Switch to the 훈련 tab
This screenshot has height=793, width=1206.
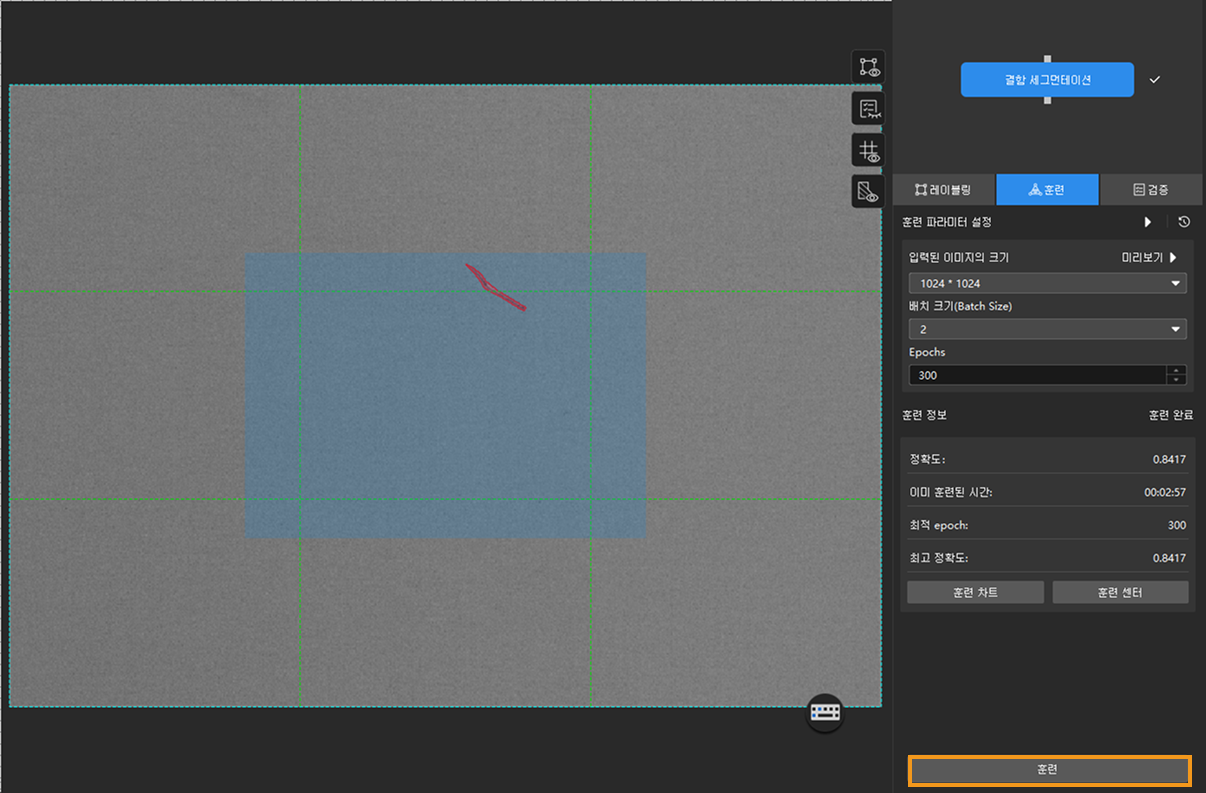pos(1047,190)
